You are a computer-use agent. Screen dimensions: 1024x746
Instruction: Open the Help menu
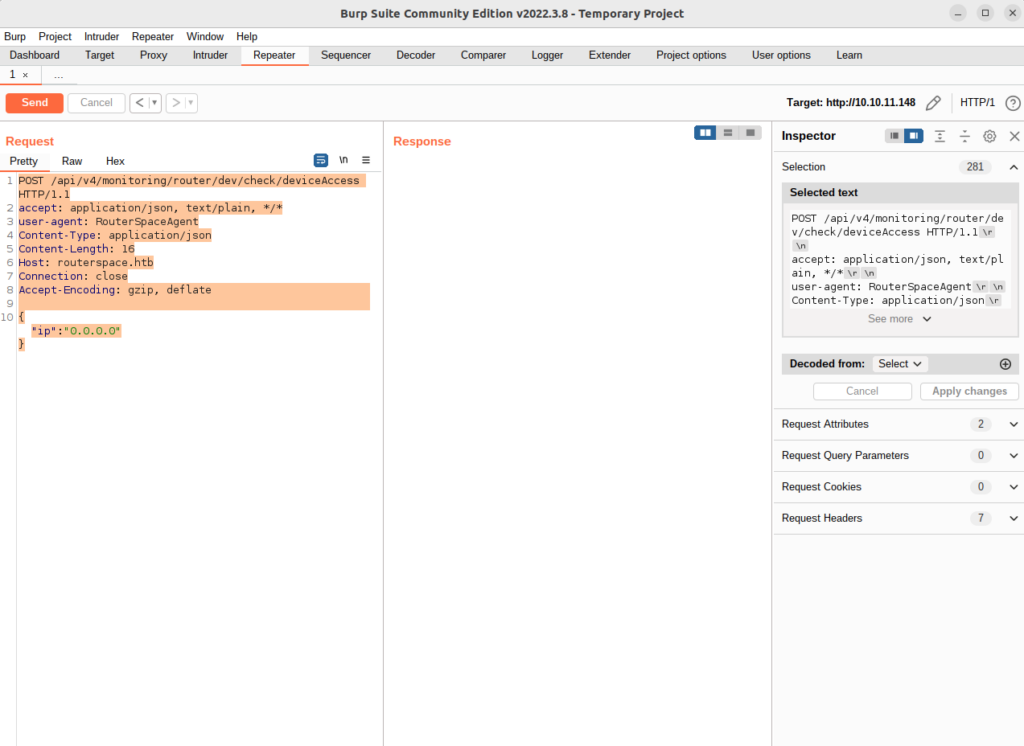(x=247, y=37)
